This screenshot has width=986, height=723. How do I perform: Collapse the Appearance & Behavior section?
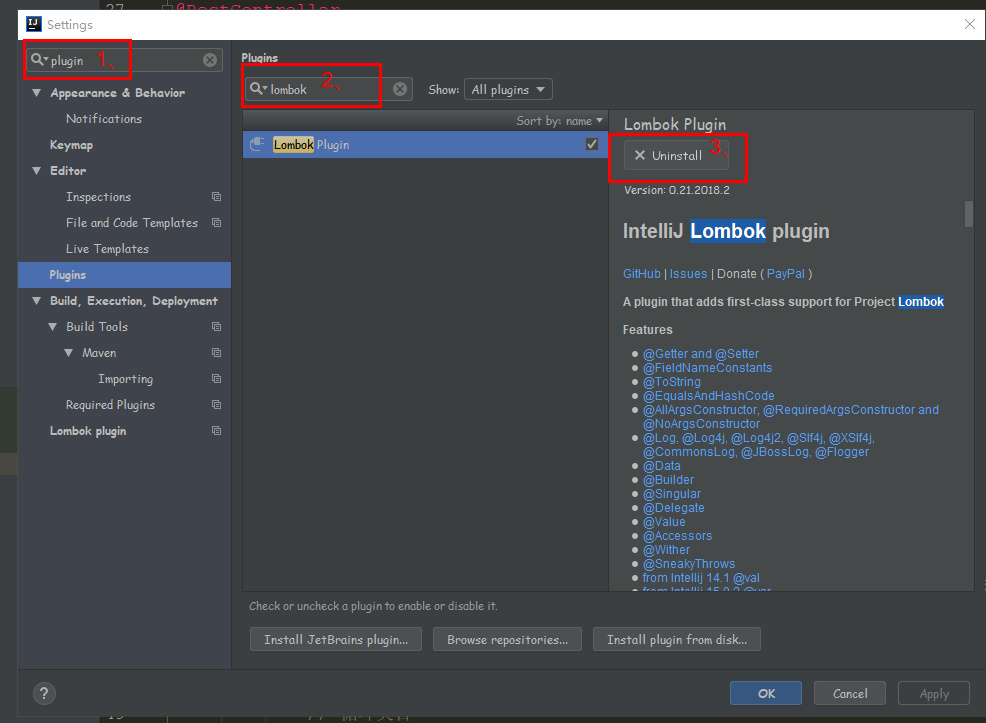[x=36, y=92]
